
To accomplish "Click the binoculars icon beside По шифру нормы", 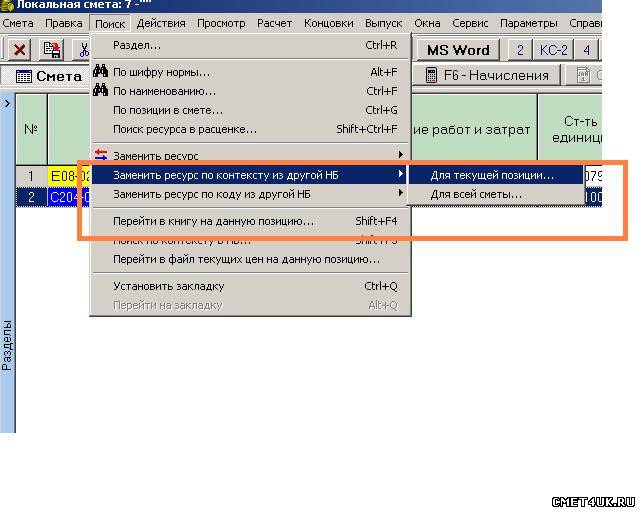I will tap(100, 71).
